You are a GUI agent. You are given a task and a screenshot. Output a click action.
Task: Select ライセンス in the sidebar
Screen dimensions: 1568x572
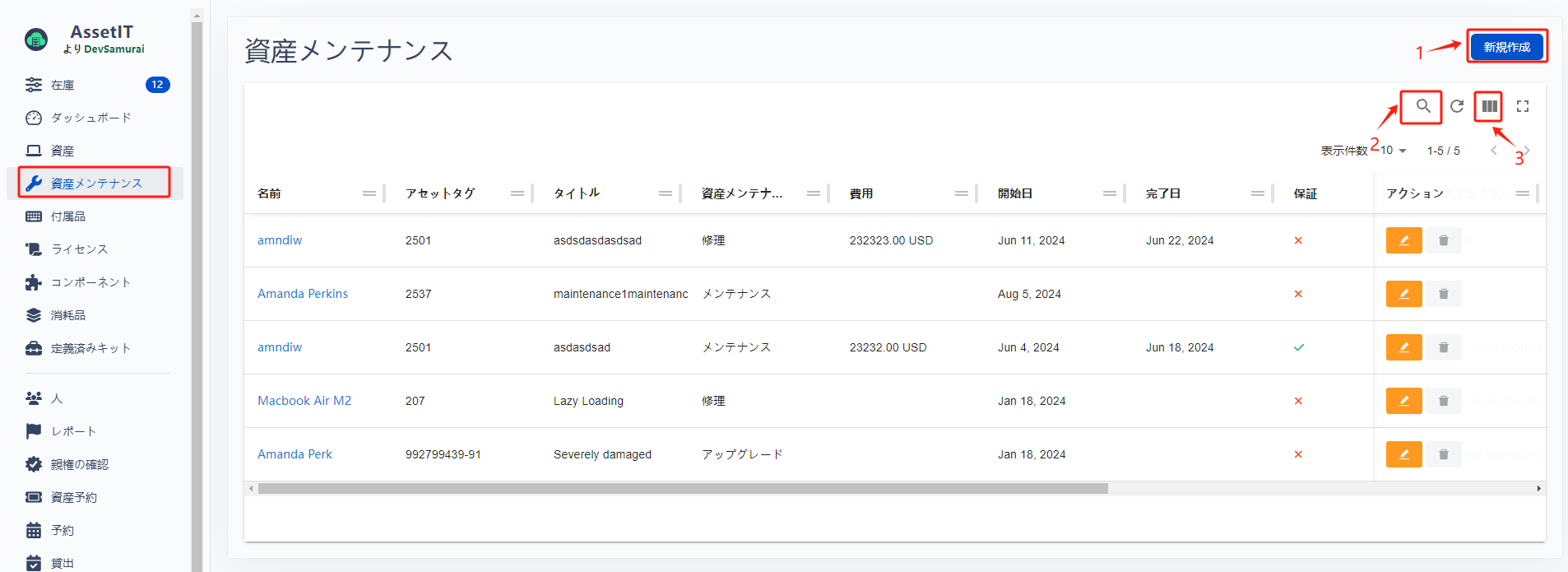pyautogui.click(x=79, y=249)
